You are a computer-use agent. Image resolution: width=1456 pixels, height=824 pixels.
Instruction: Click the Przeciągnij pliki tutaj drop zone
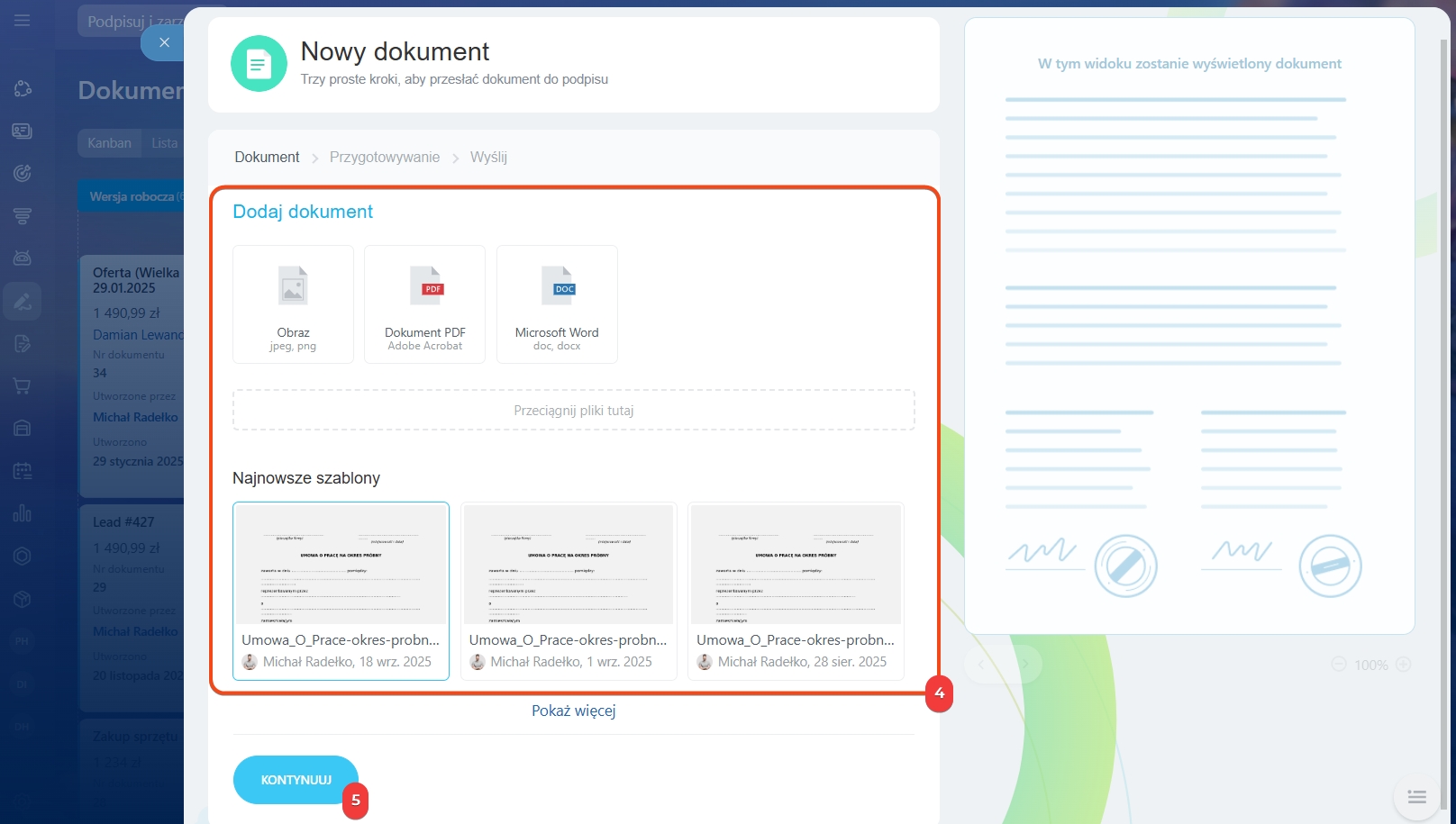(574, 410)
